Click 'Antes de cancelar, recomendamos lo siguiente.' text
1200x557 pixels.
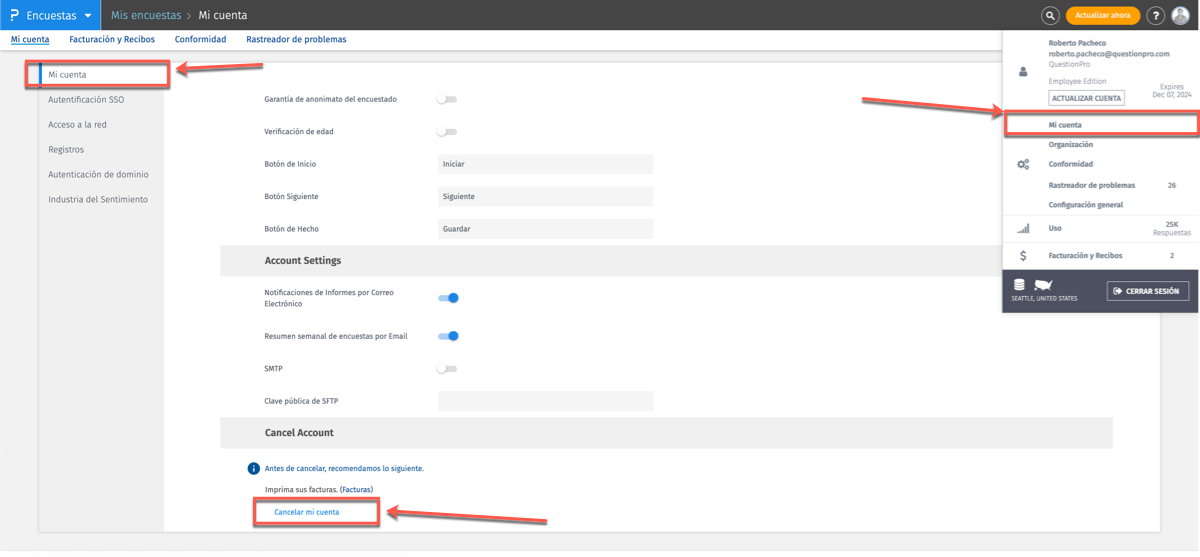click(x=344, y=468)
